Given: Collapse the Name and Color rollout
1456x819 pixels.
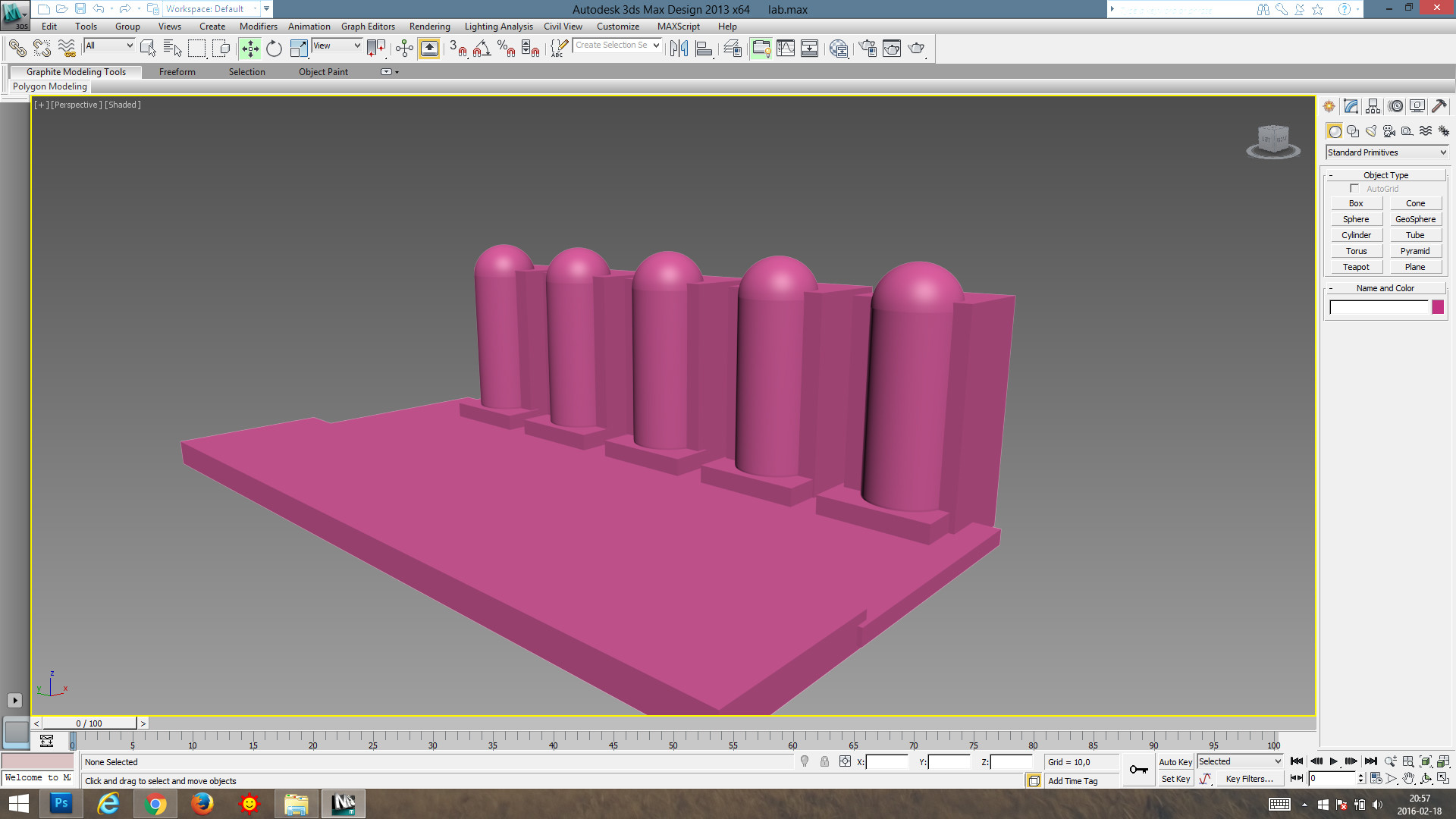Looking at the screenshot, I should point(1386,288).
